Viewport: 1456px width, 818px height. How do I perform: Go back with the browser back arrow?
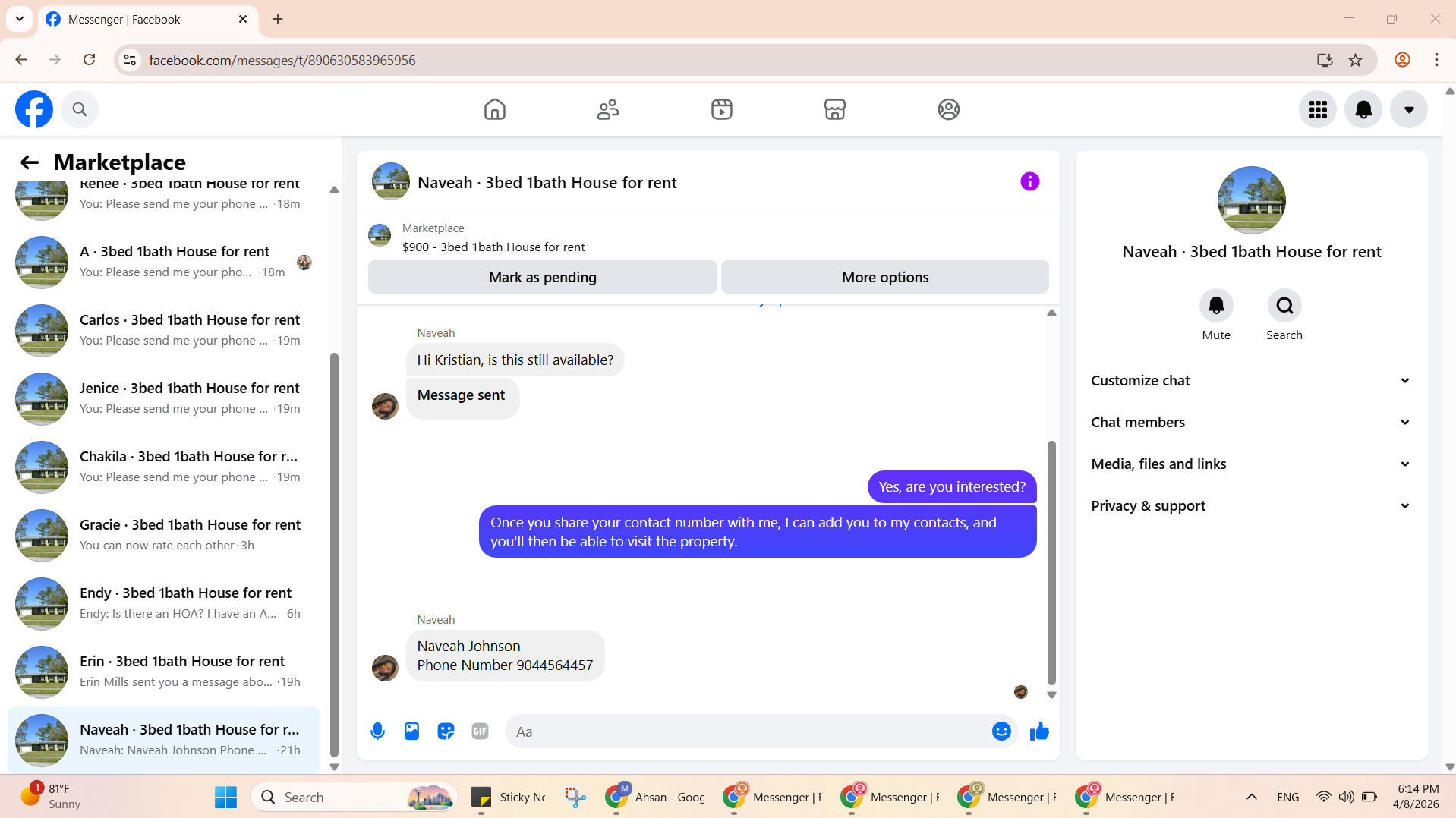click(x=21, y=60)
